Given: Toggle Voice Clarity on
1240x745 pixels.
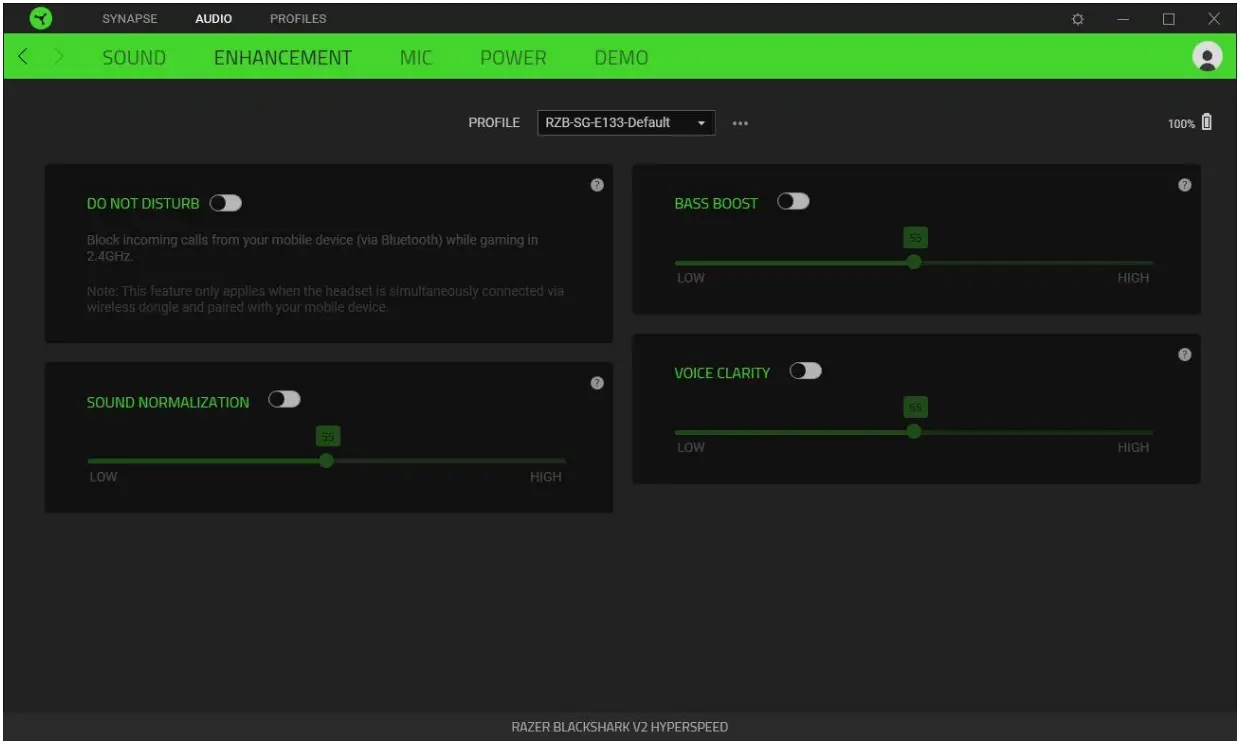Looking at the screenshot, I should coord(805,371).
